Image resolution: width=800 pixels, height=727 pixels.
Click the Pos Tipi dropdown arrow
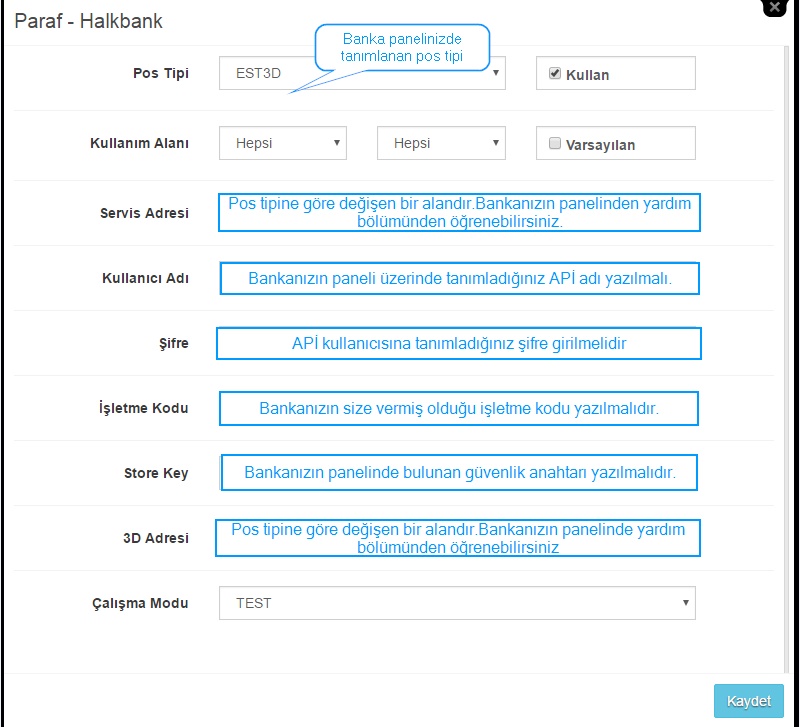pos(495,73)
